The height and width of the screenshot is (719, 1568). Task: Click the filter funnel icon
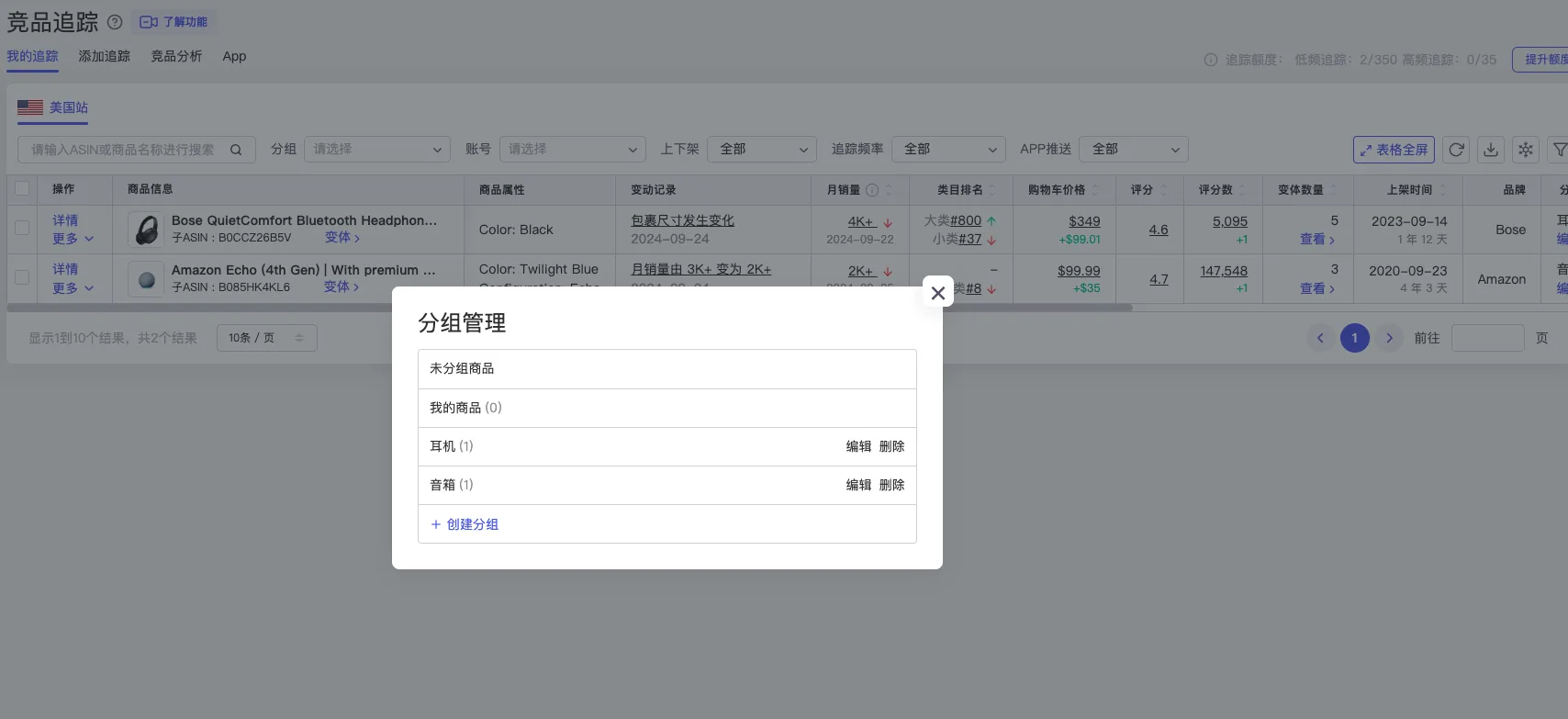click(x=1559, y=150)
